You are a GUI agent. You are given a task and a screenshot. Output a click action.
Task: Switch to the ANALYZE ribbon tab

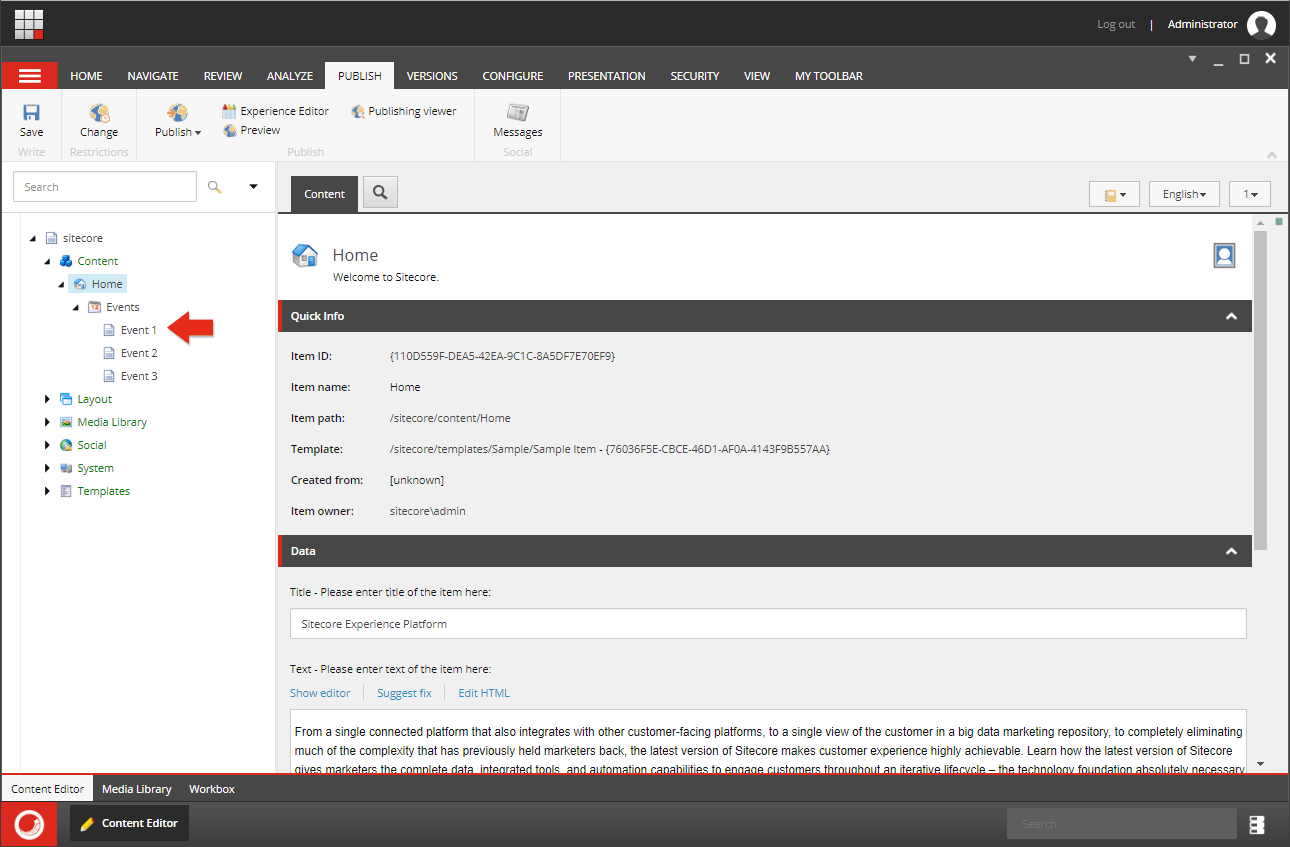(x=290, y=76)
